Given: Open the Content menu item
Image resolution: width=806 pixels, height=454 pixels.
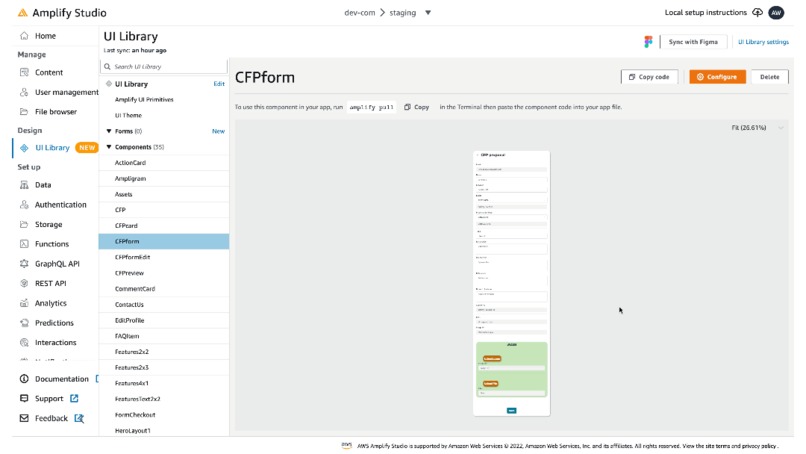Looking at the screenshot, I should point(49,72).
